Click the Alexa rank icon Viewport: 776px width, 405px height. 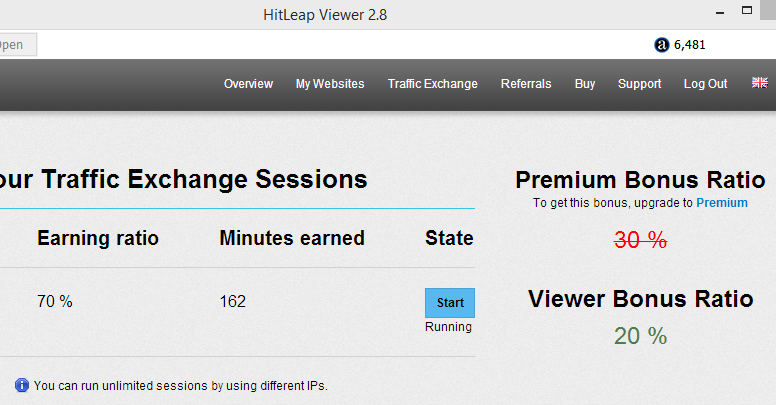662,45
